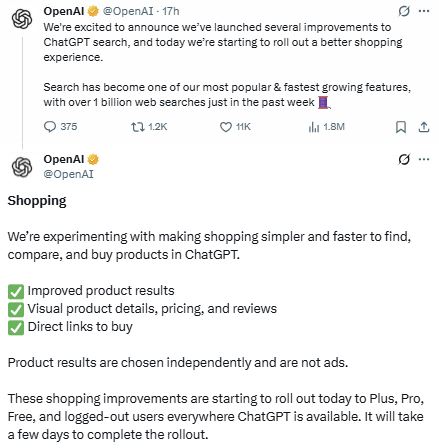Open more options menu on first tweet
The image size is (439, 448).
(x=424, y=11)
